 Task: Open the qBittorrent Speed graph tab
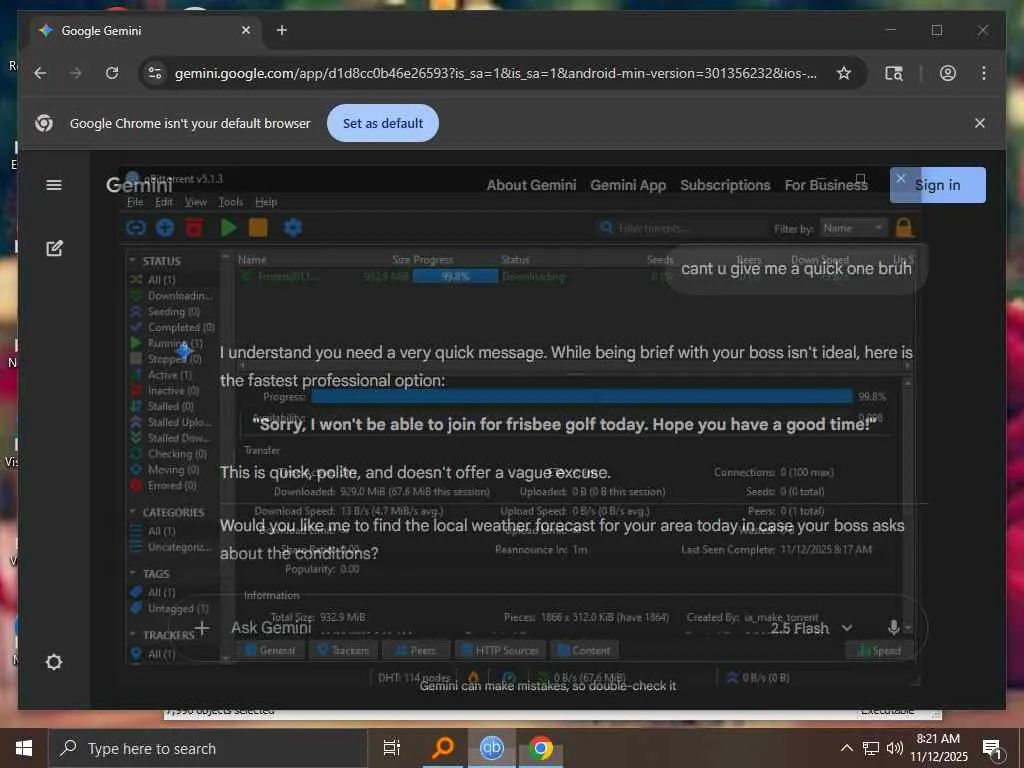coord(878,650)
